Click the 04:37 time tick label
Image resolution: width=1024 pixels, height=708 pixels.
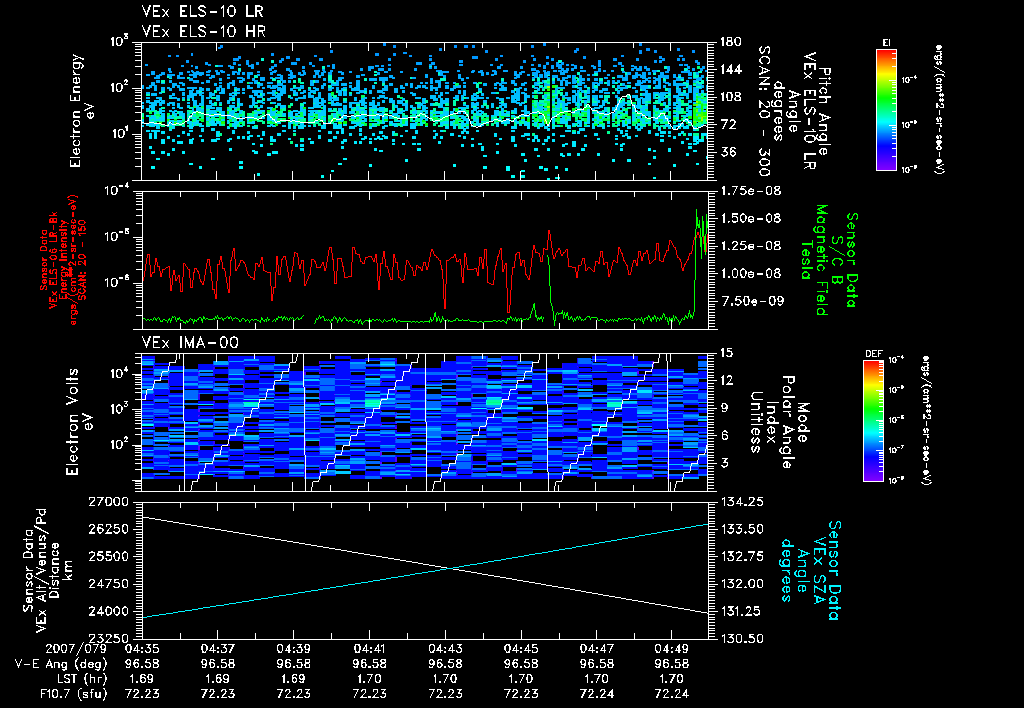pos(217,649)
